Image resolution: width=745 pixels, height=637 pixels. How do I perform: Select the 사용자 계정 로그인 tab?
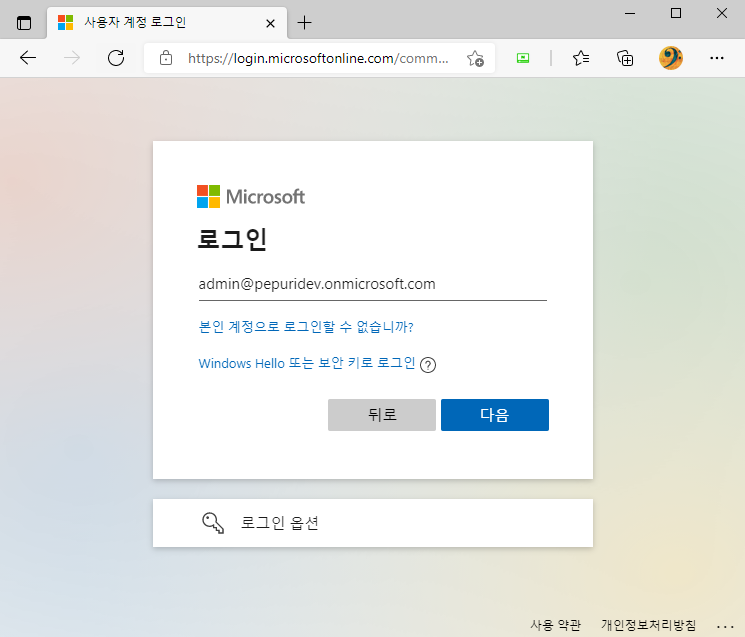(x=167, y=22)
